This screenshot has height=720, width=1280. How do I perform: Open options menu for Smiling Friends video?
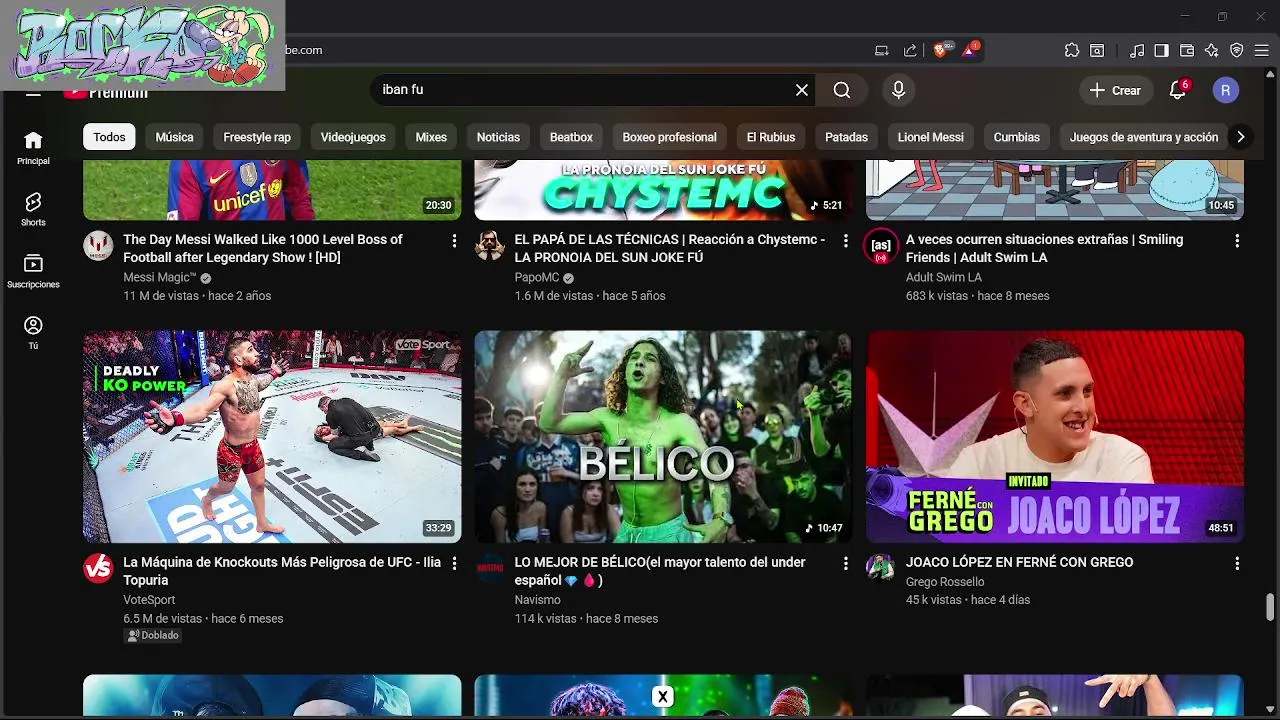(1237, 241)
